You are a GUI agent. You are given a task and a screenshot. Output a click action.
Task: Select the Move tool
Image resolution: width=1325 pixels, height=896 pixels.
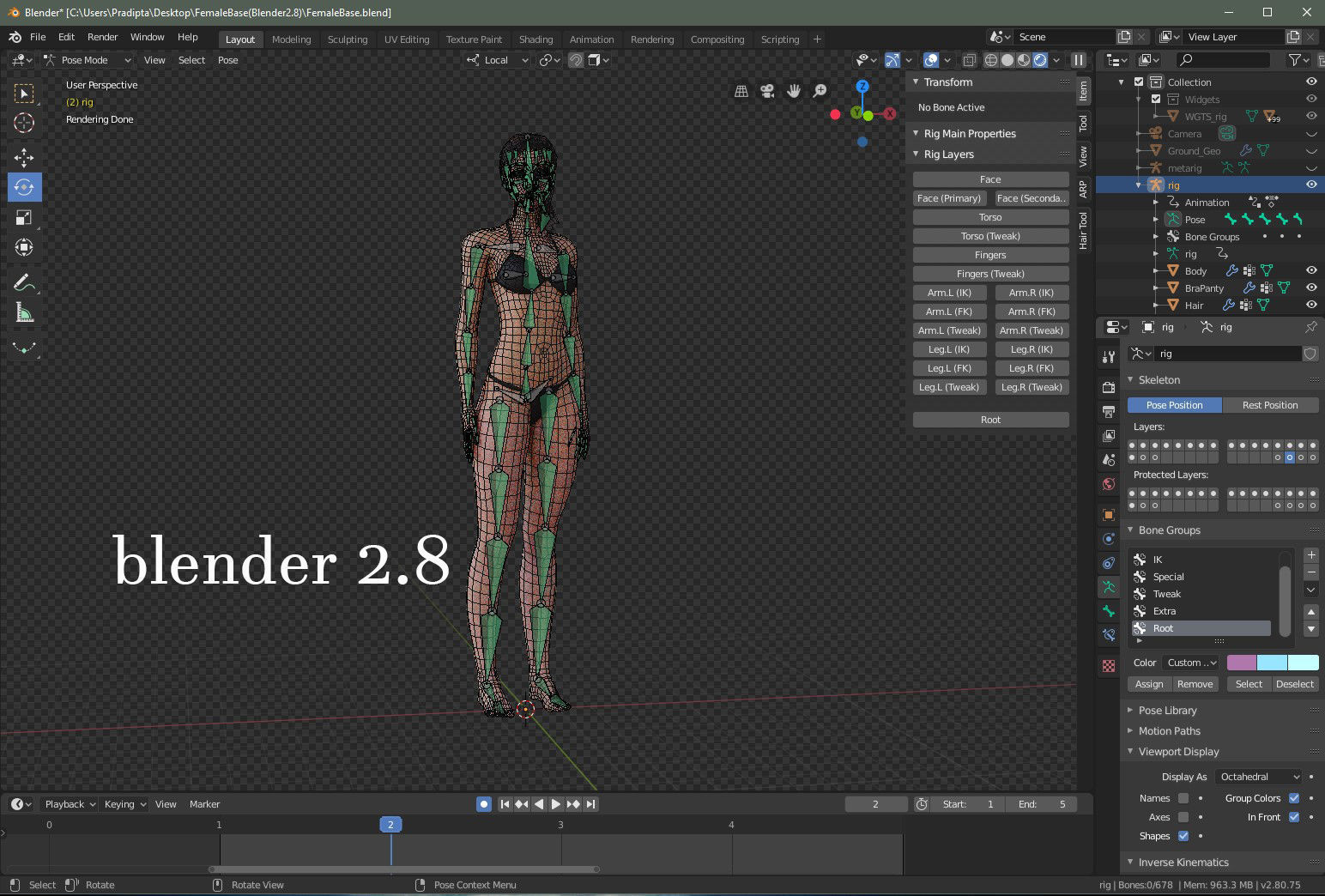coord(24,157)
